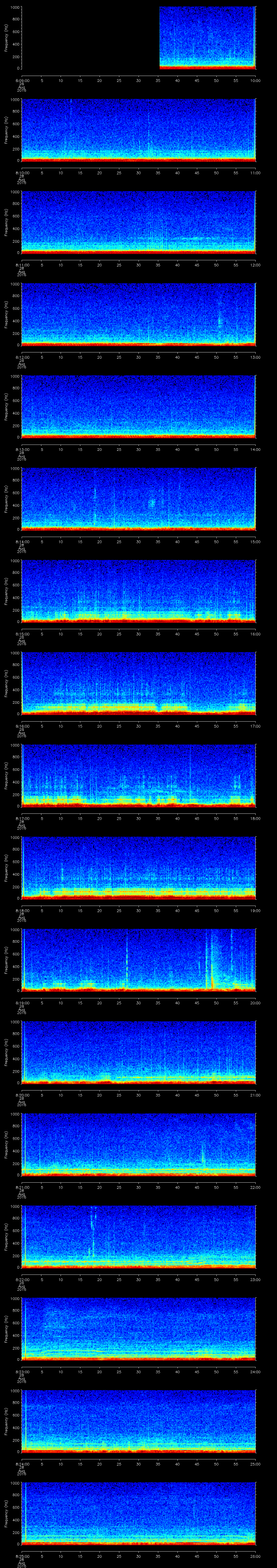Select the 18:00 label ending the 8:17 row
The width and height of the screenshot is (277, 1568).
pyautogui.click(x=255, y=818)
